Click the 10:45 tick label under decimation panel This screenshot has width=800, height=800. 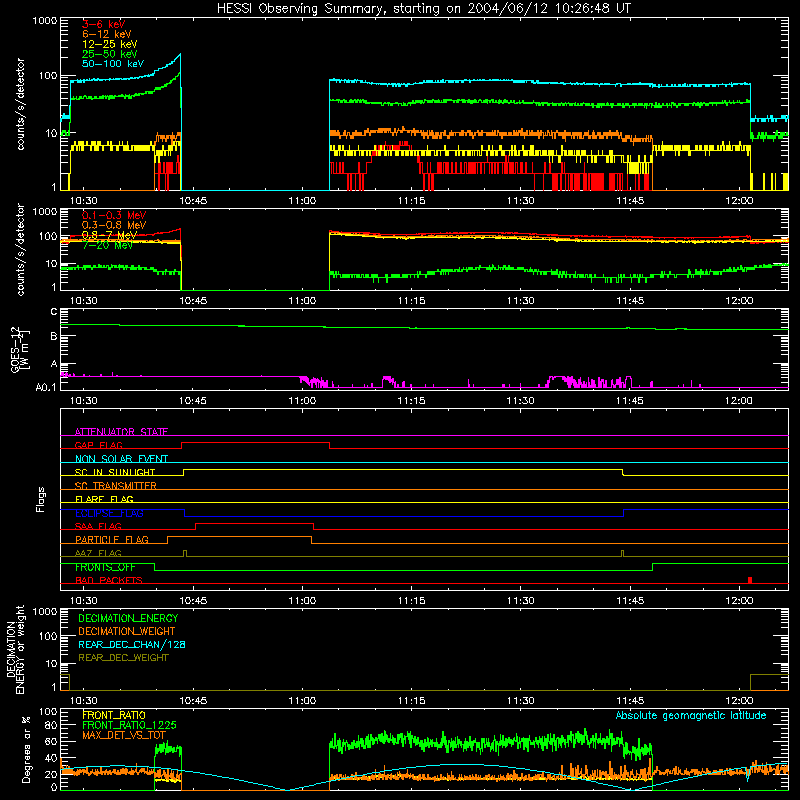tap(193, 701)
